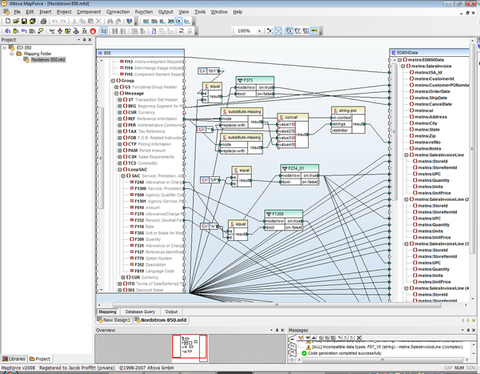Click the green validate checkmark icon
Viewport: 480px width, 374px height.
point(129,21)
